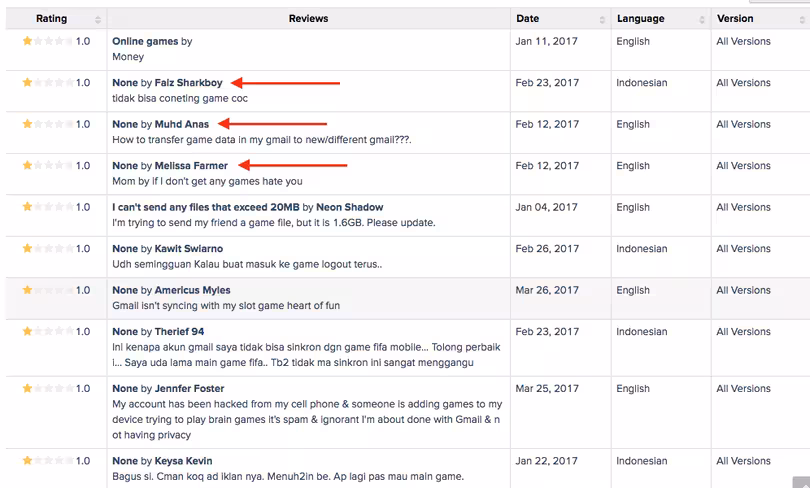Click the sort arrows in the Version header
The image size is (810, 488).
pyautogui.click(x=802, y=20)
